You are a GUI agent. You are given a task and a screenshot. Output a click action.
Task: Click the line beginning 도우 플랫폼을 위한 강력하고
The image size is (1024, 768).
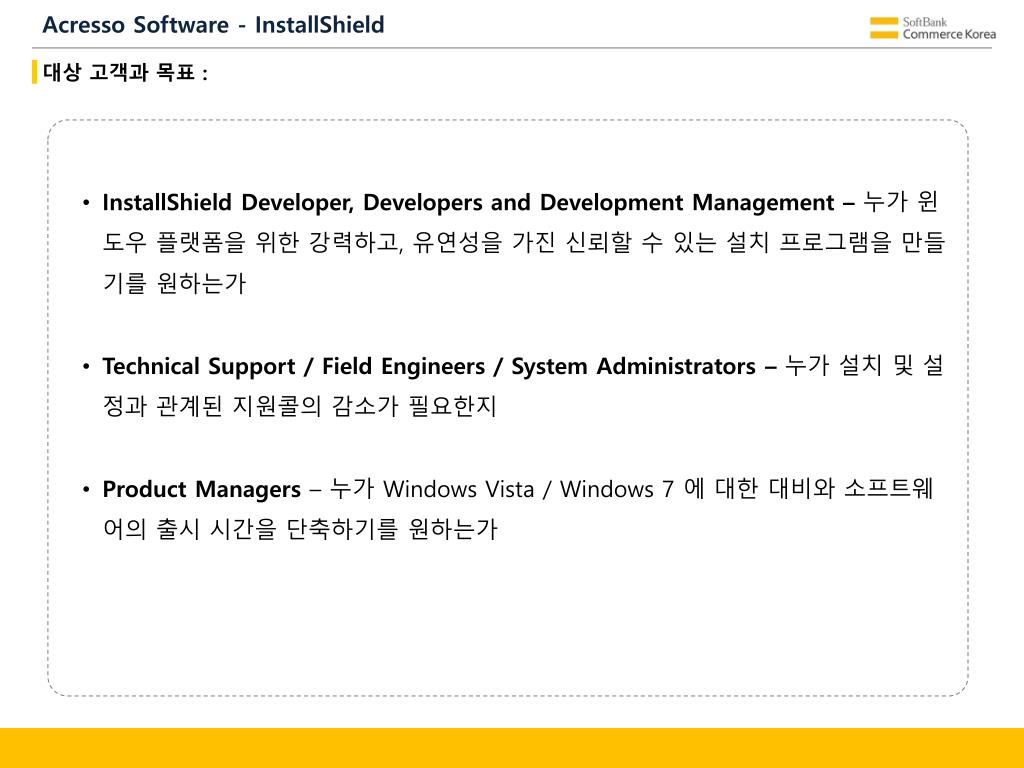(x=524, y=243)
